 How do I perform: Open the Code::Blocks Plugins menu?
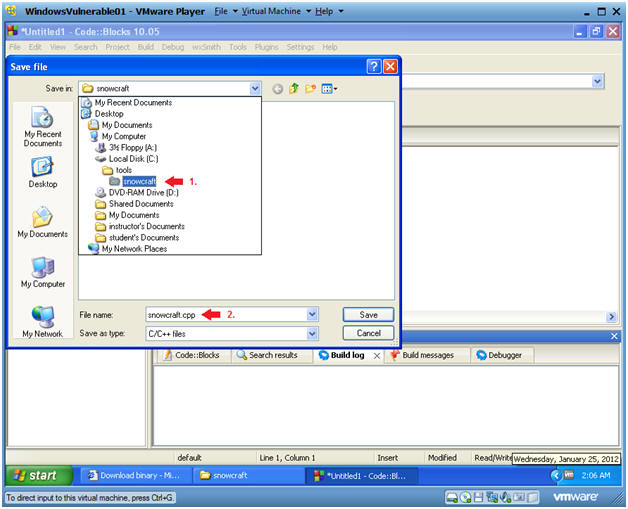click(266, 47)
